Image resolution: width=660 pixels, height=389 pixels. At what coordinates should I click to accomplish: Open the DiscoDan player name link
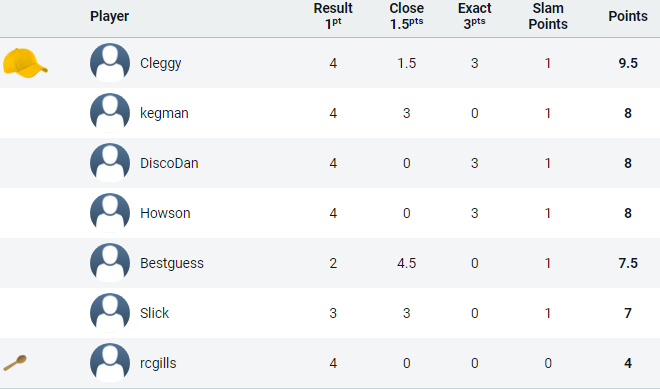point(169,163)
